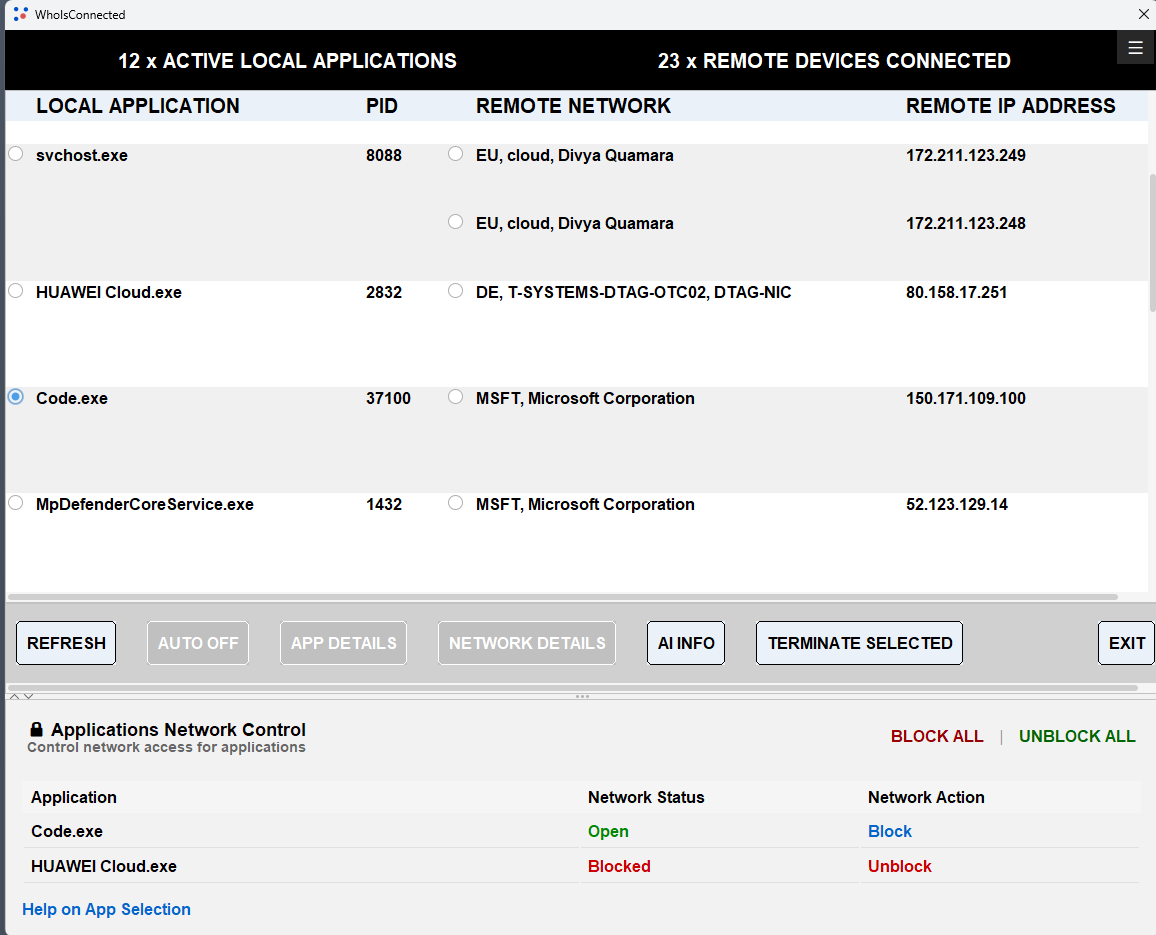Select the svchost.exe application radio button
The height and width of the screenshot is (935, 1156).
tap(15, 154)
